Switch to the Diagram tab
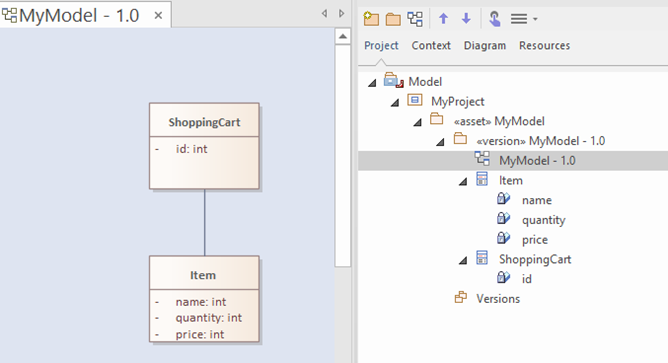This screenshot has height=363, width=668. (x=485, y=46)
